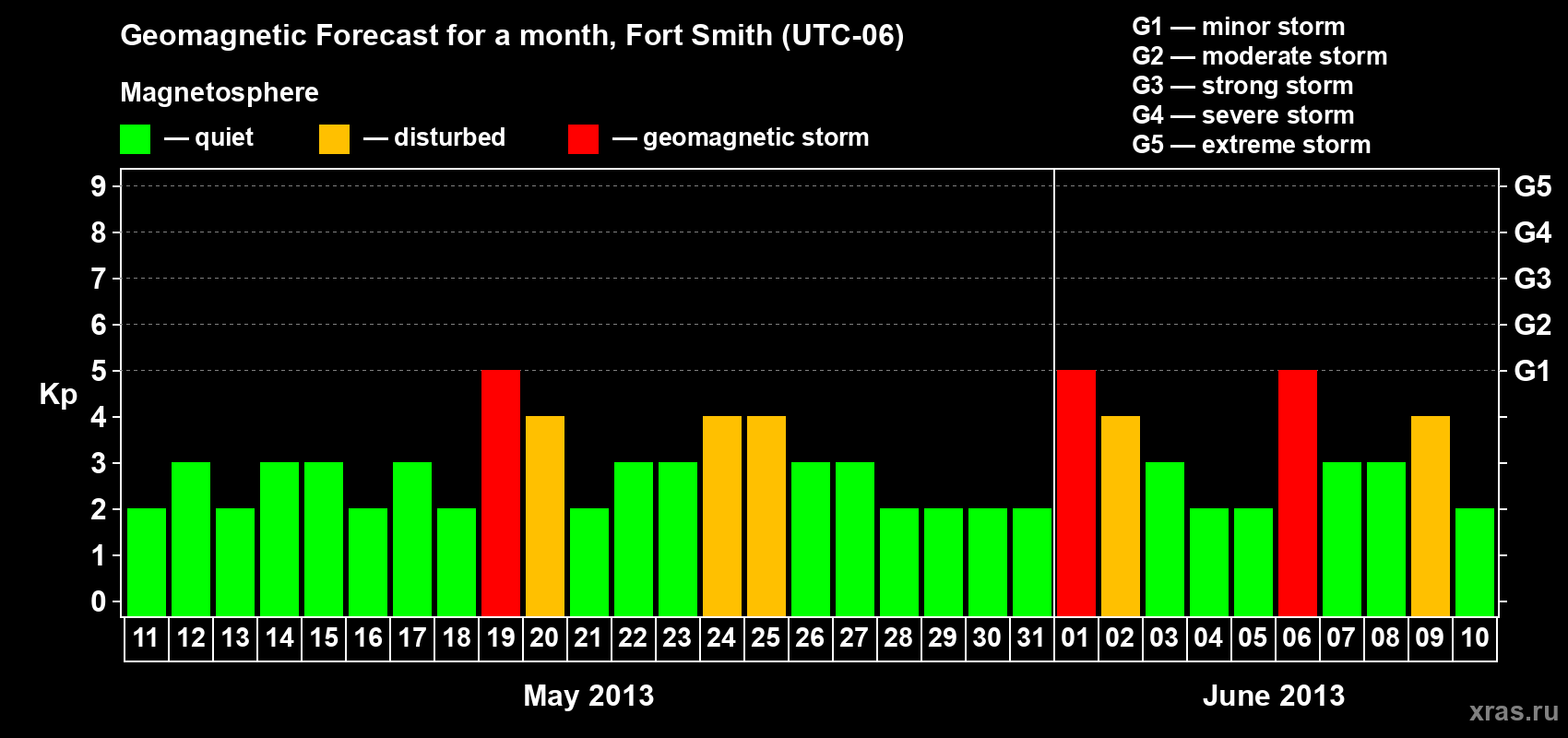Click the 'quiet' legend label
The image size is (1568, 738).
tap(223, 137)
